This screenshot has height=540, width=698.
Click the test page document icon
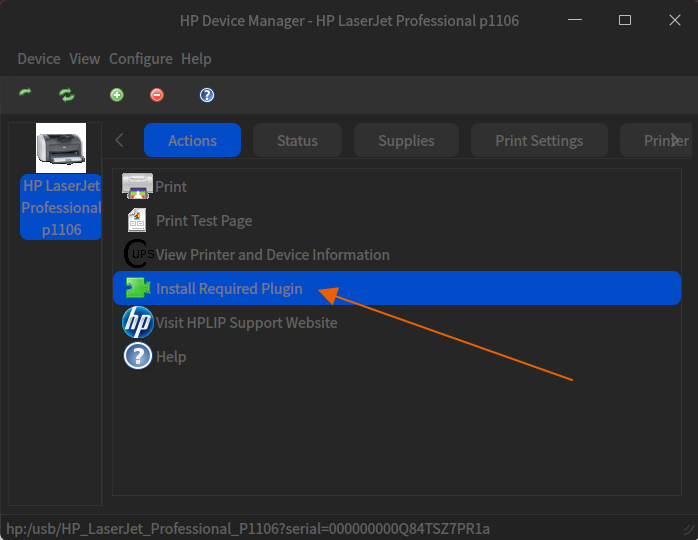137,220
